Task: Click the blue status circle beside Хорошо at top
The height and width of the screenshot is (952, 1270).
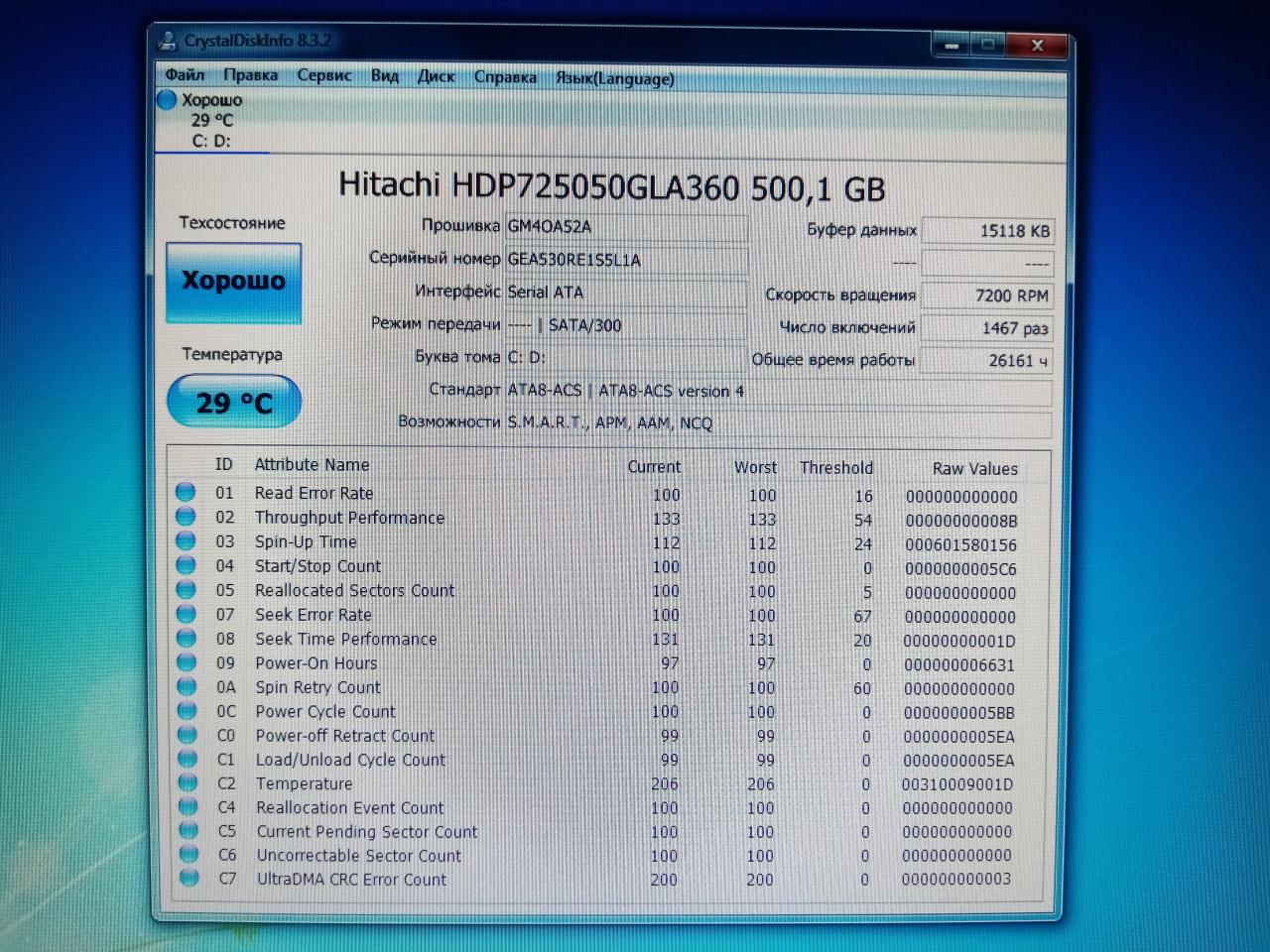Action: coord(166,99)
